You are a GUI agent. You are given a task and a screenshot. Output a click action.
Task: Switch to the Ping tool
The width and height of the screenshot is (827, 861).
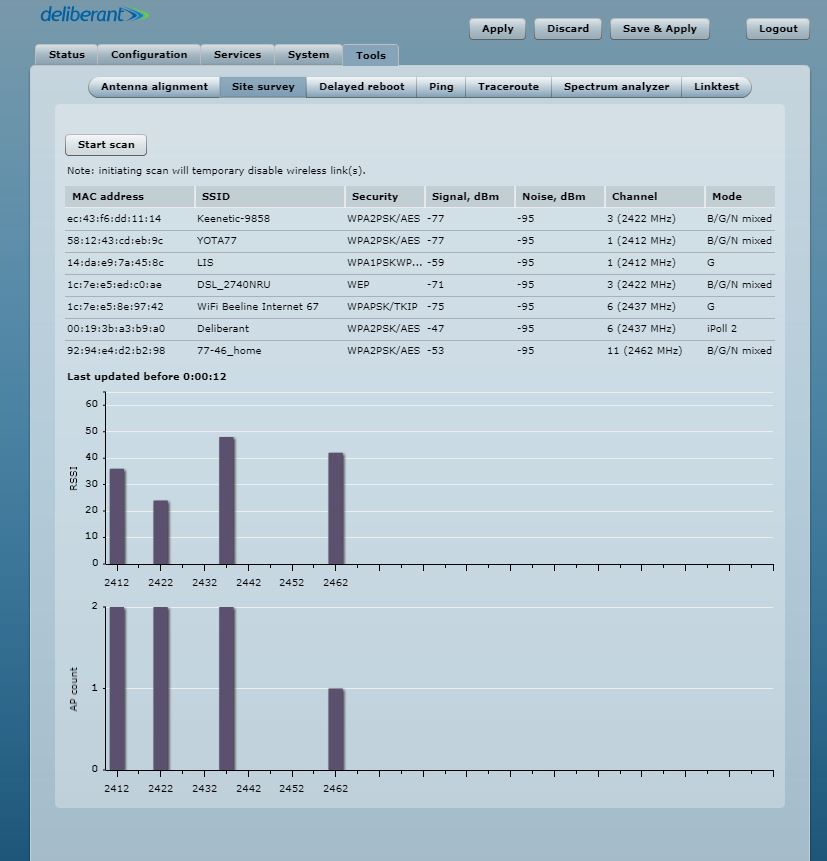[x=441, y=87]
